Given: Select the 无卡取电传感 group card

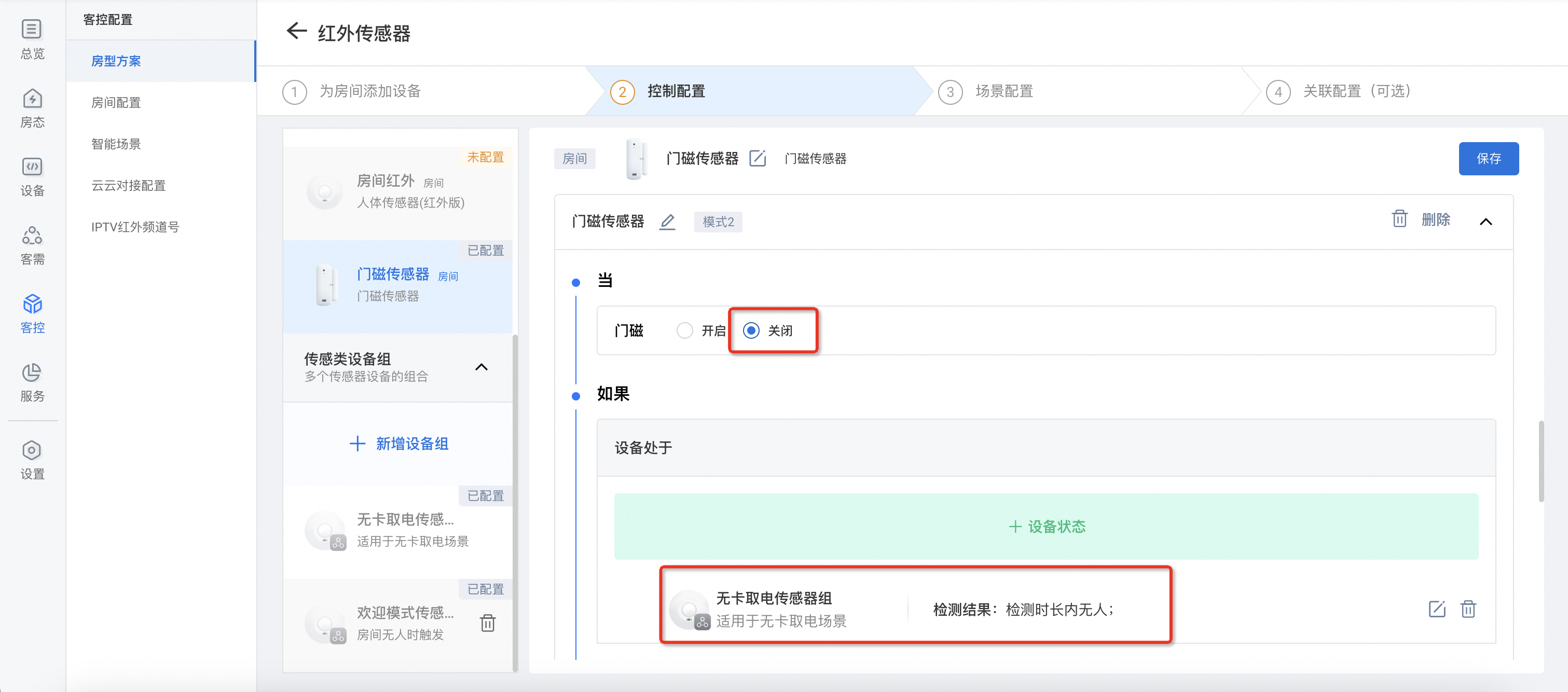Looking at the screenshot, I should pos(397,532).
